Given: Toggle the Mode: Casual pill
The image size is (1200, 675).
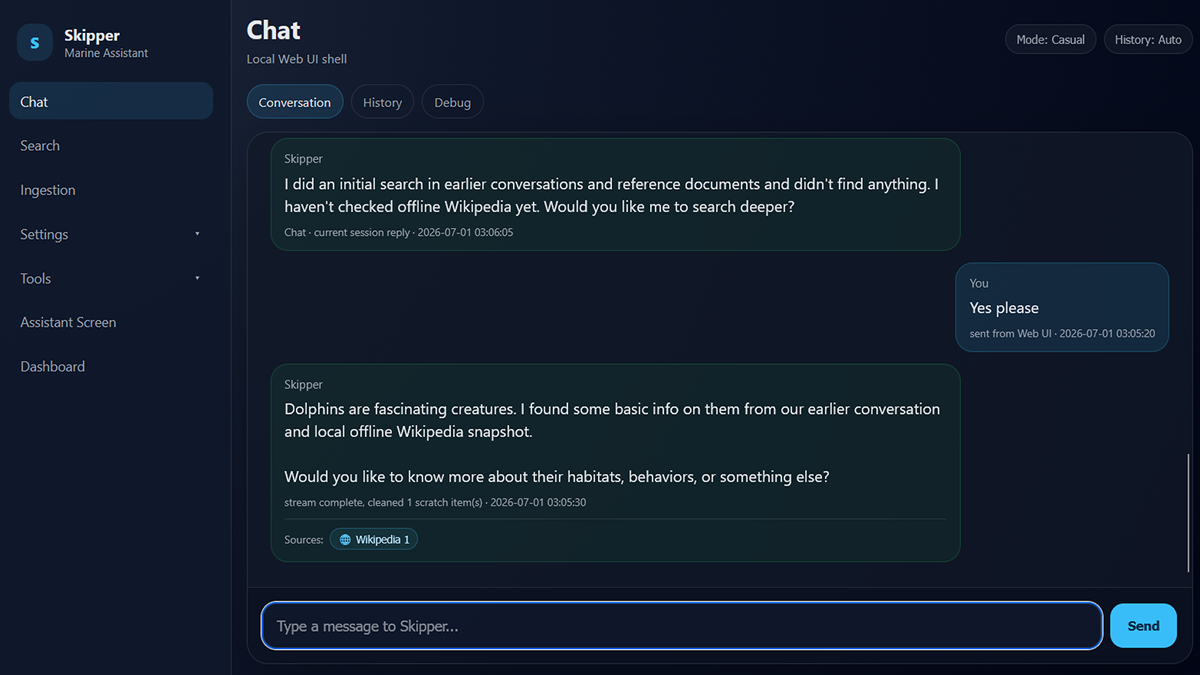Looking at the screenshot, I should coord(1051,40).
